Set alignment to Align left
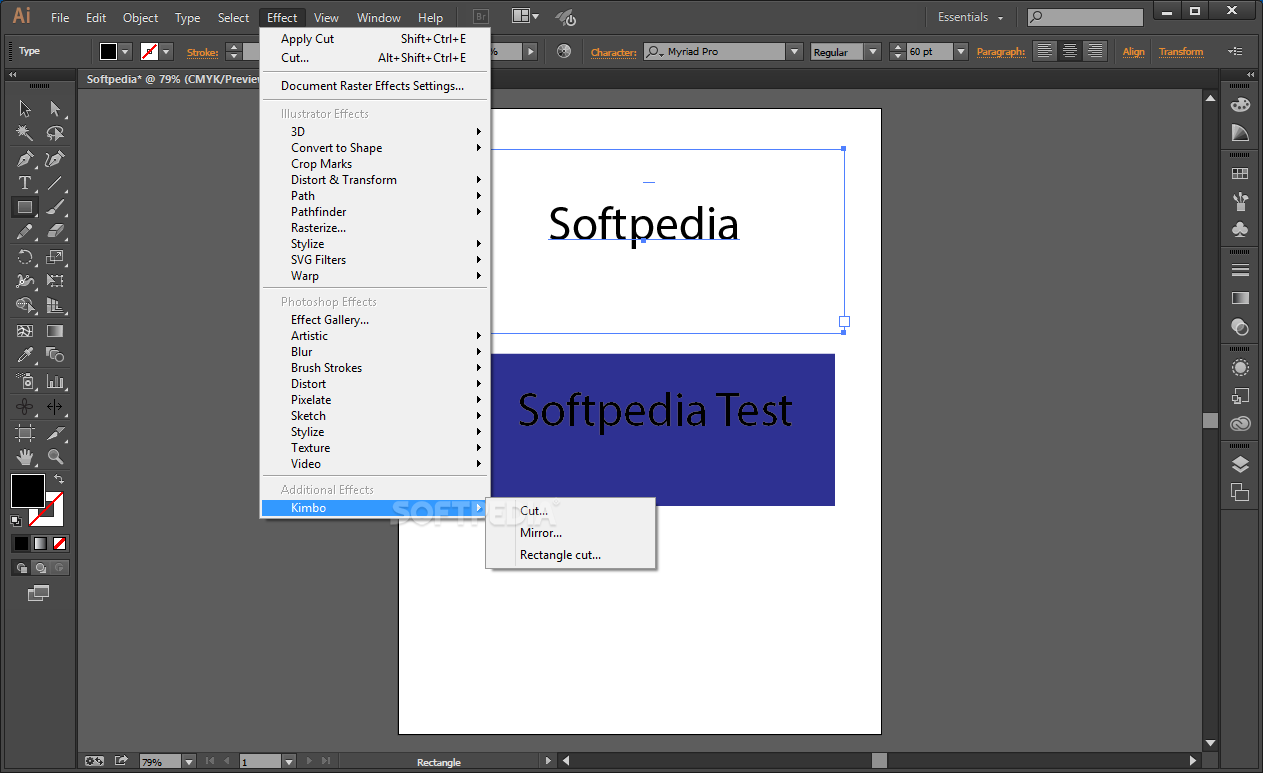Viewport: 1263px width, 773px height. click(1044, 51)
